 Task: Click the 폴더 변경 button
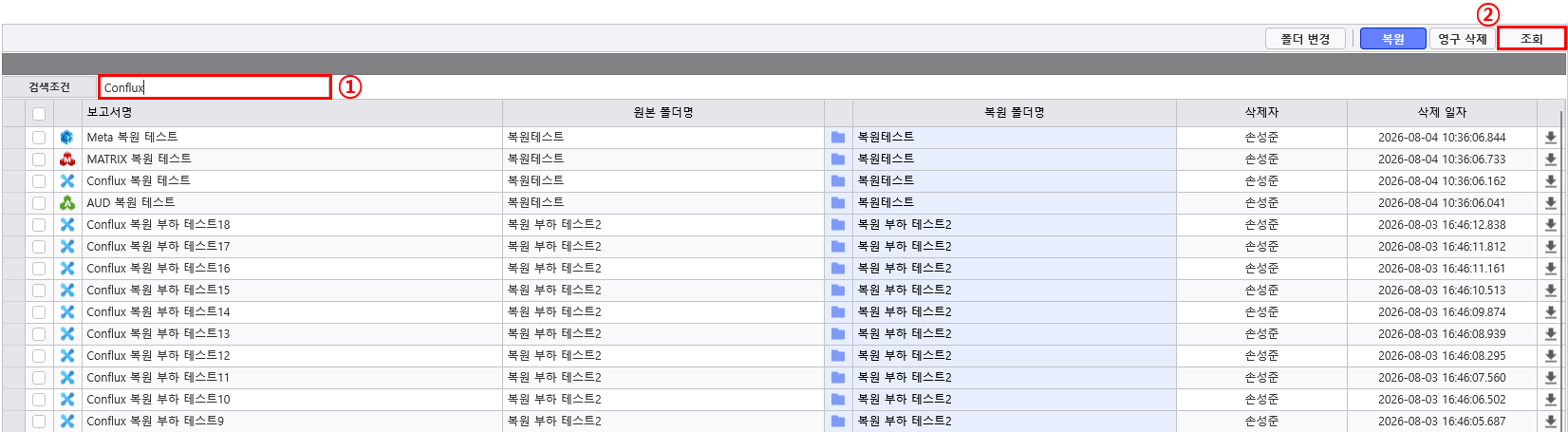tap(1305, 39)
